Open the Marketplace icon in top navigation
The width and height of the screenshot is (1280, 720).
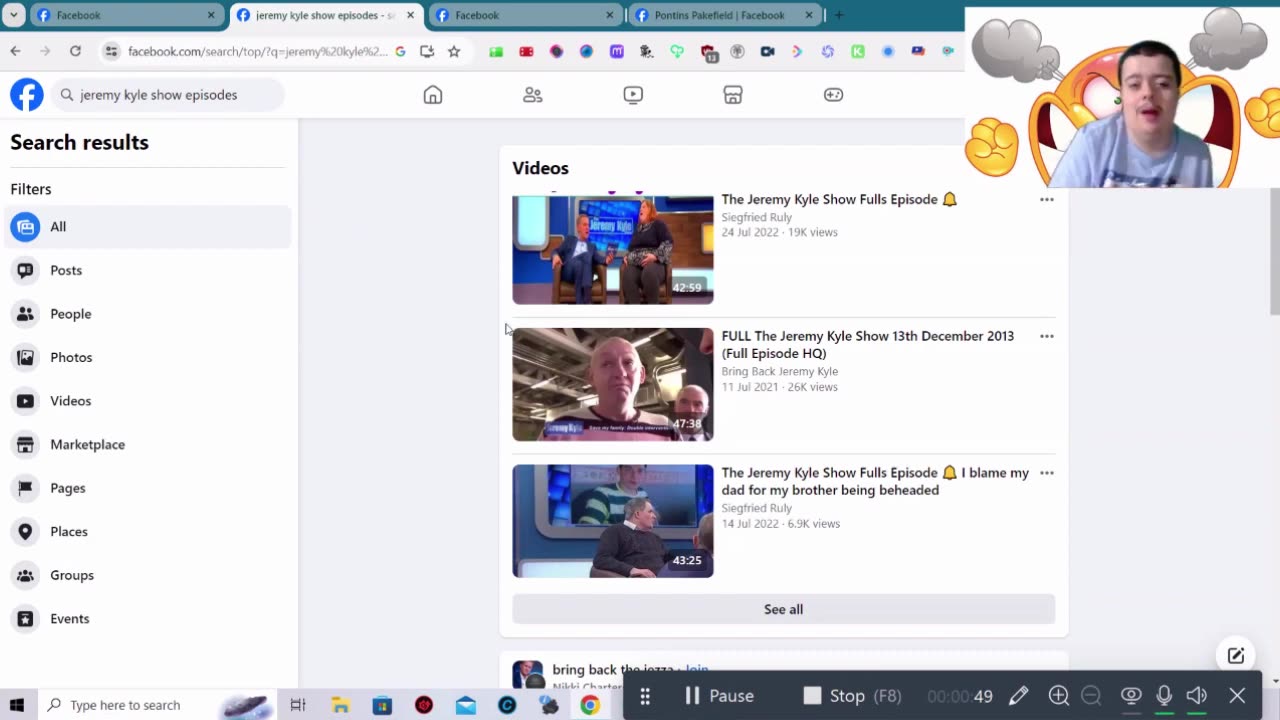pyautogui.click(x=733, y=95)
